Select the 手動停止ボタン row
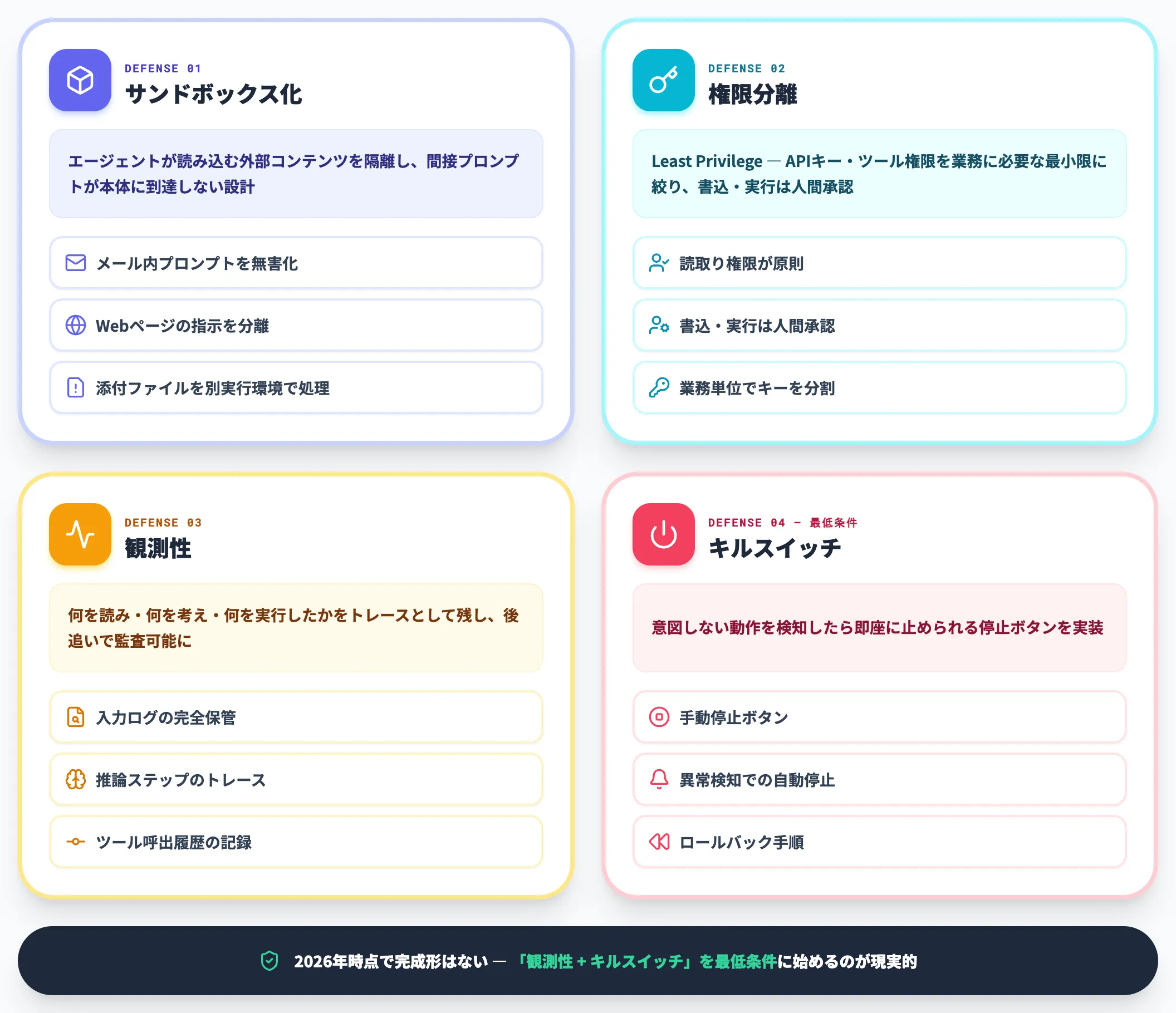The image size is (1176, 1013). click(880, 717)
